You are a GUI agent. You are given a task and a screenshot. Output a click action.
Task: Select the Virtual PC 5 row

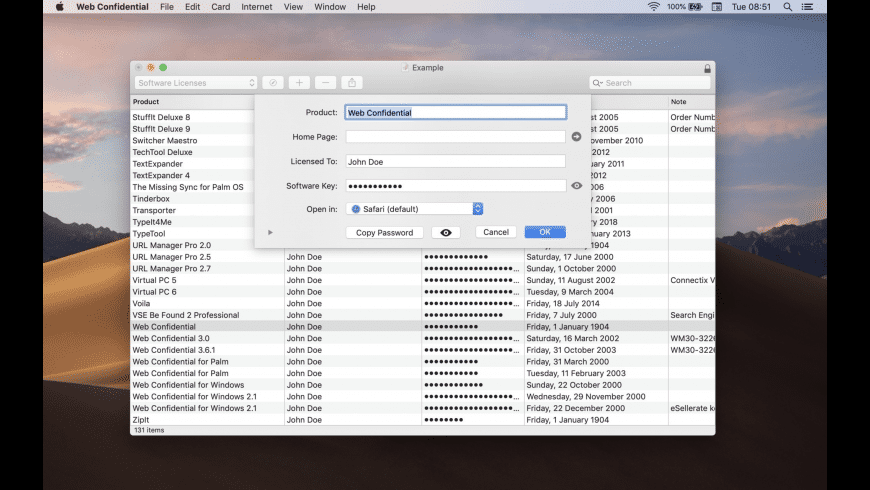point(423,280)
